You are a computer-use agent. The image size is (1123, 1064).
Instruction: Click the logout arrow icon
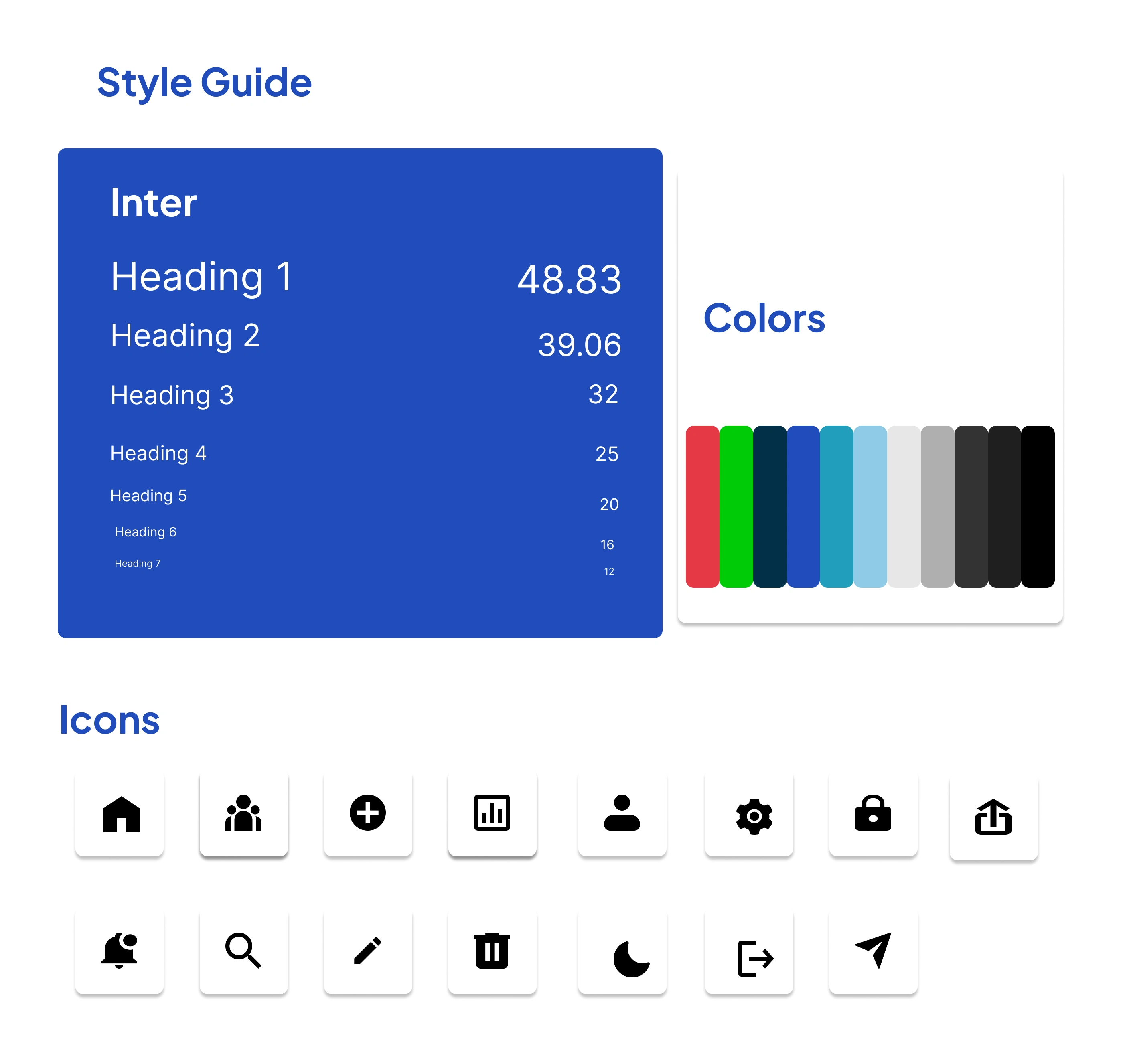755,959
